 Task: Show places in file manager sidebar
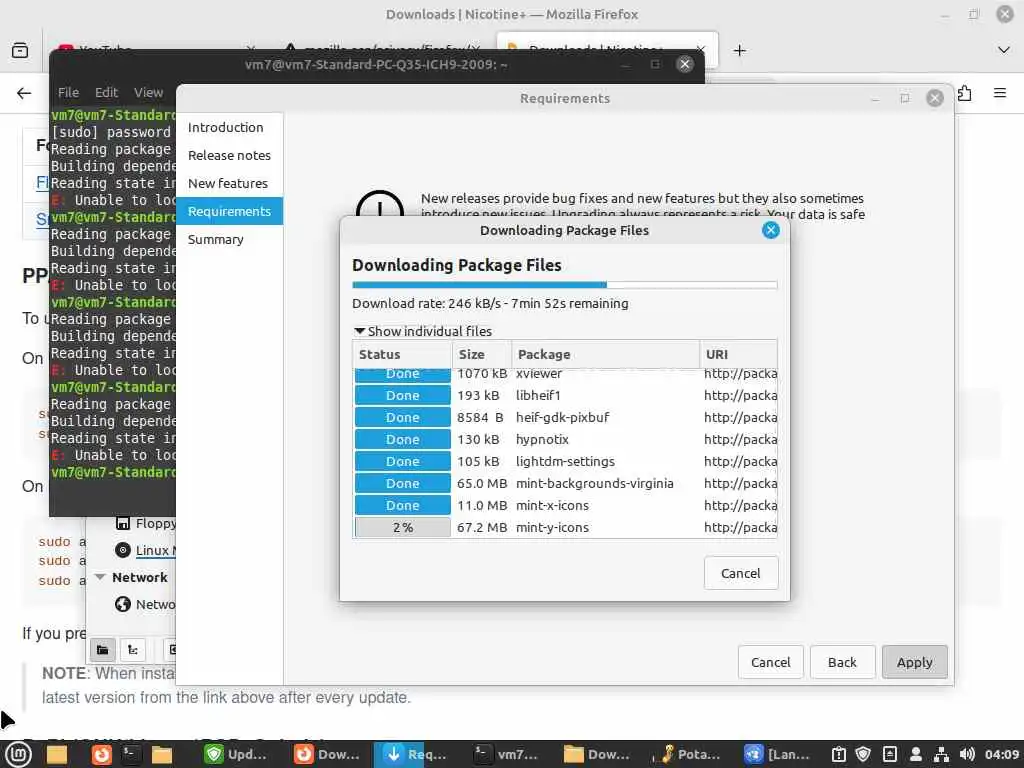[103, 649]
